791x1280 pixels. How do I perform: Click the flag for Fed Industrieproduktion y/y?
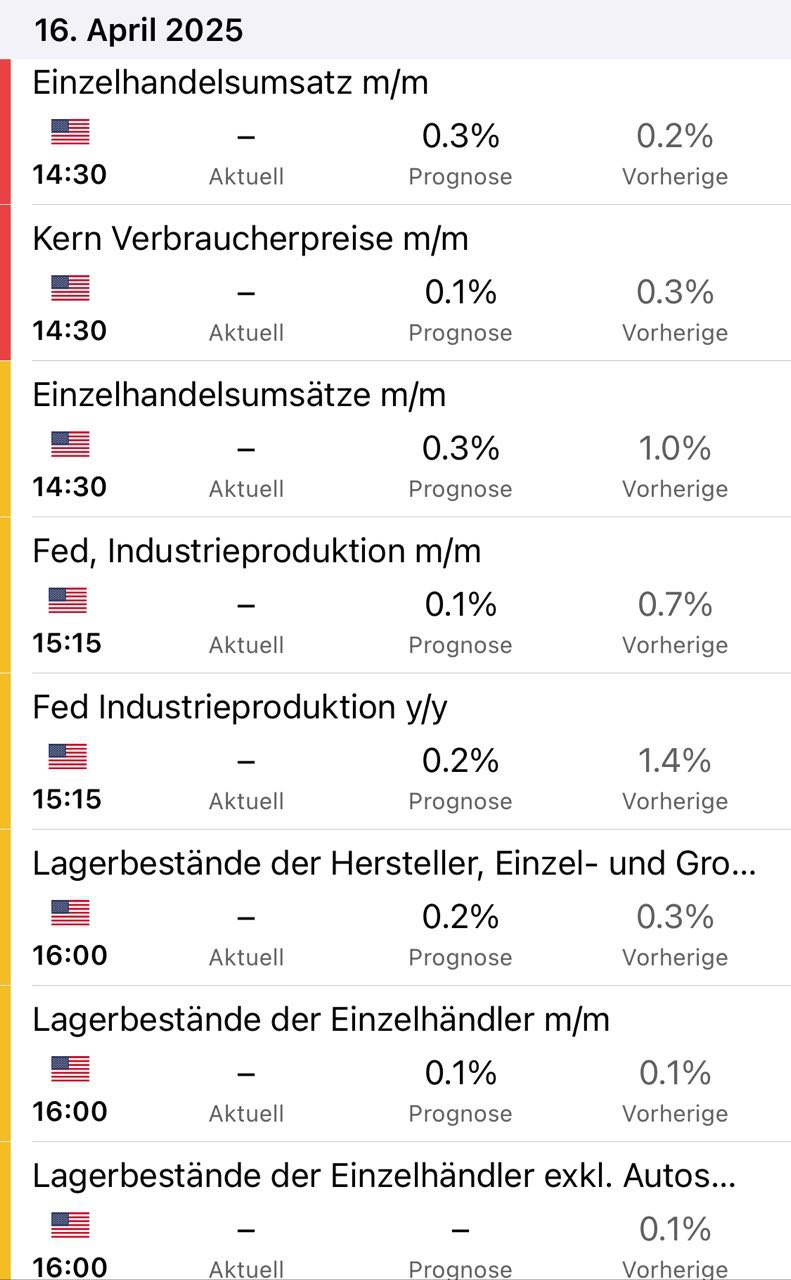pos(68,756)
